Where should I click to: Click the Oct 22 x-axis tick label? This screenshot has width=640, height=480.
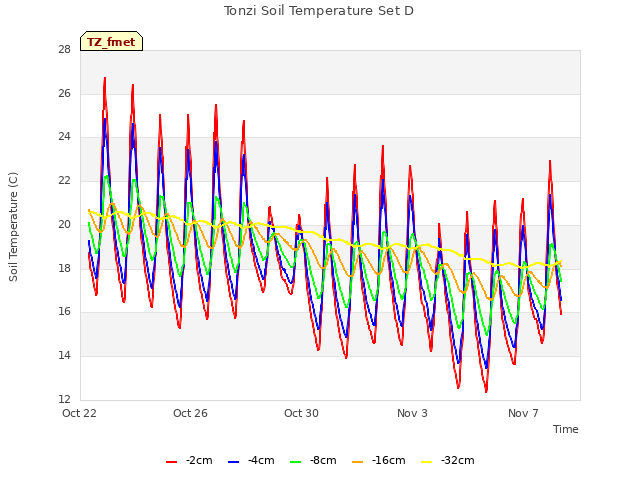point(79,413)
